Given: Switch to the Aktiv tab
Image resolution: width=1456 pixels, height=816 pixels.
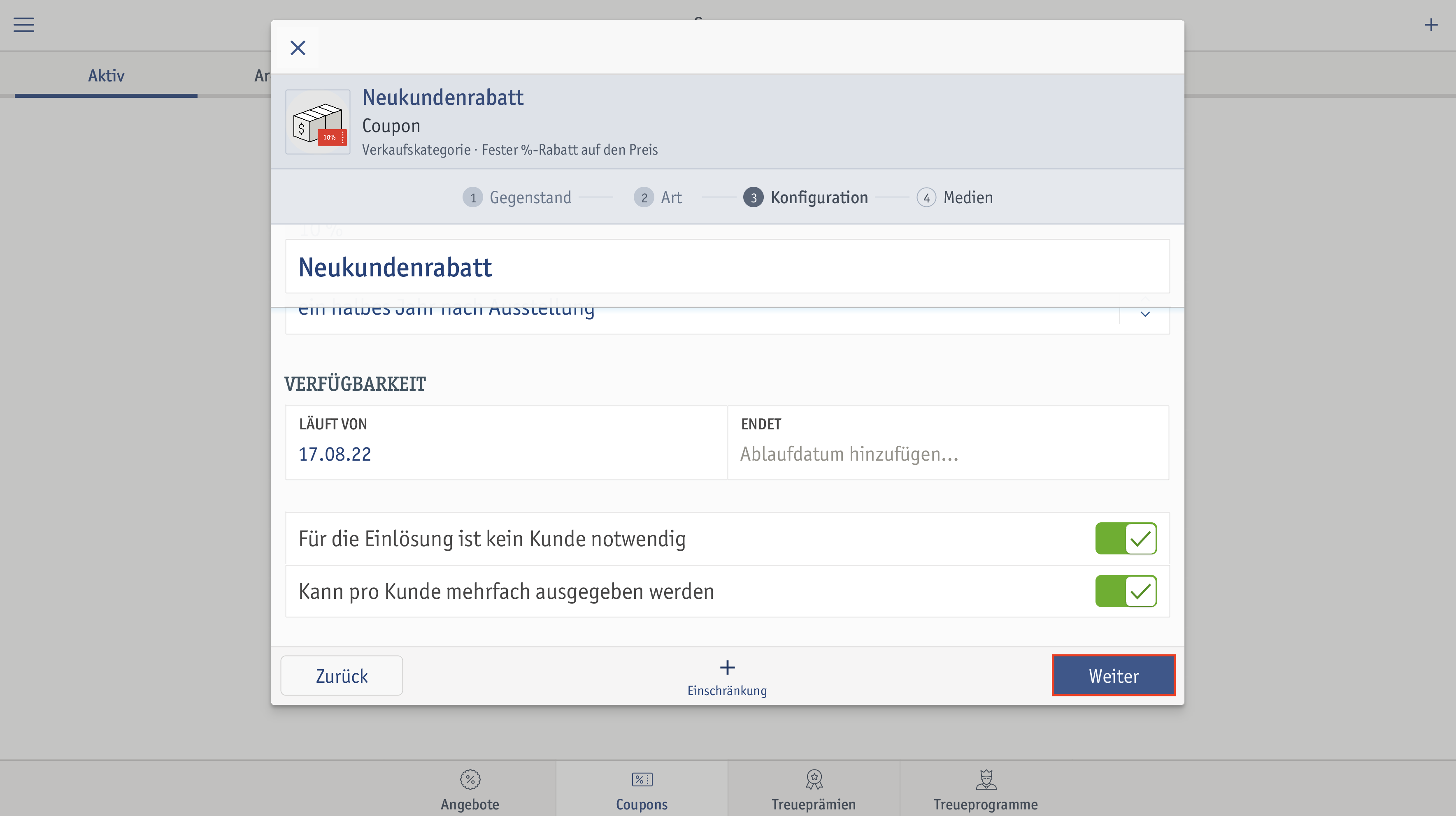Looking at the screenshot, I should click(106, 75).
